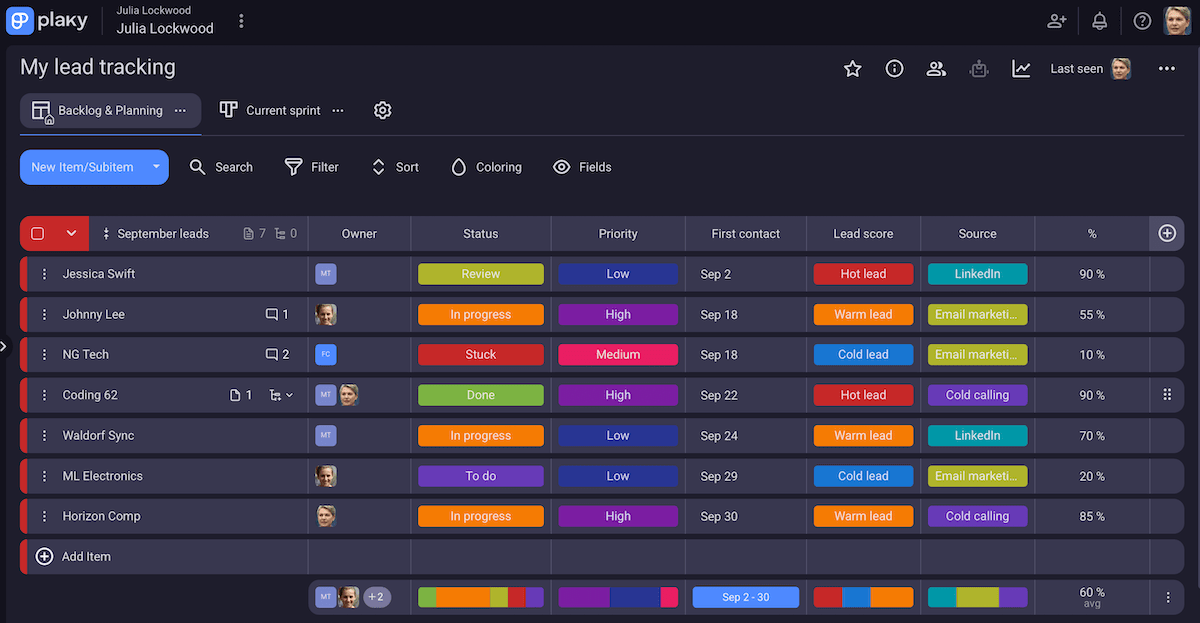The image size is (1200, 623).
Task: Open the invite people icon
Action: [x=1056, y=20]
